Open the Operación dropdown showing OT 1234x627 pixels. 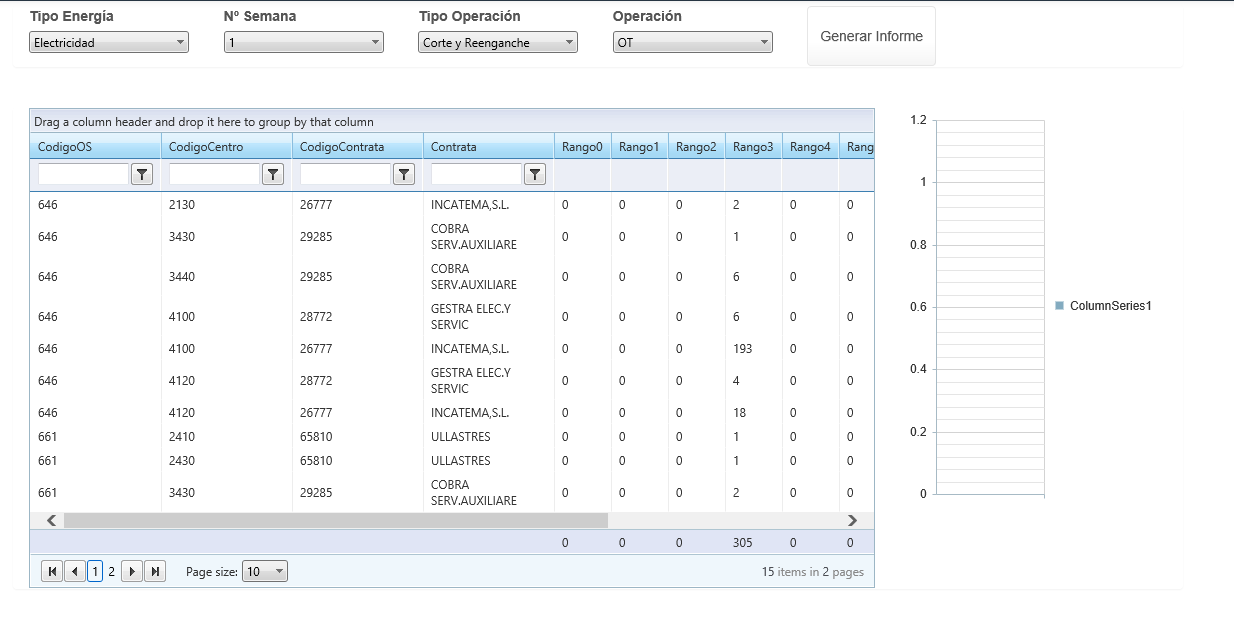click(x=692, y=43)
